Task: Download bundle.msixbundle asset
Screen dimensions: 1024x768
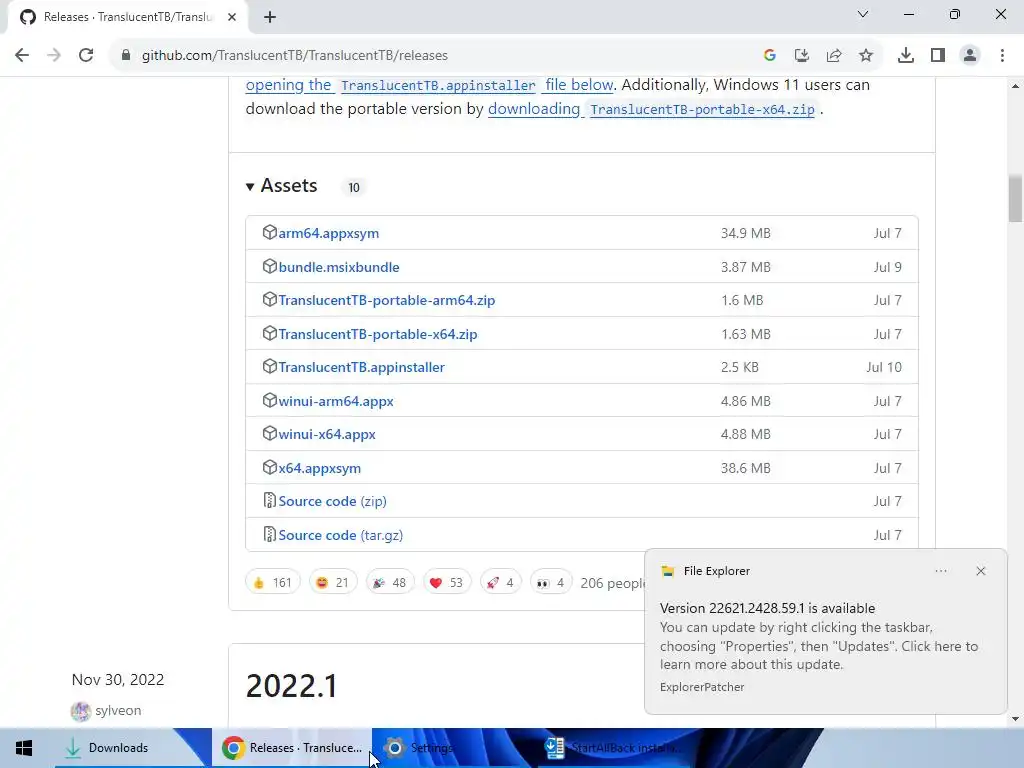Action: tap(339, 267)
